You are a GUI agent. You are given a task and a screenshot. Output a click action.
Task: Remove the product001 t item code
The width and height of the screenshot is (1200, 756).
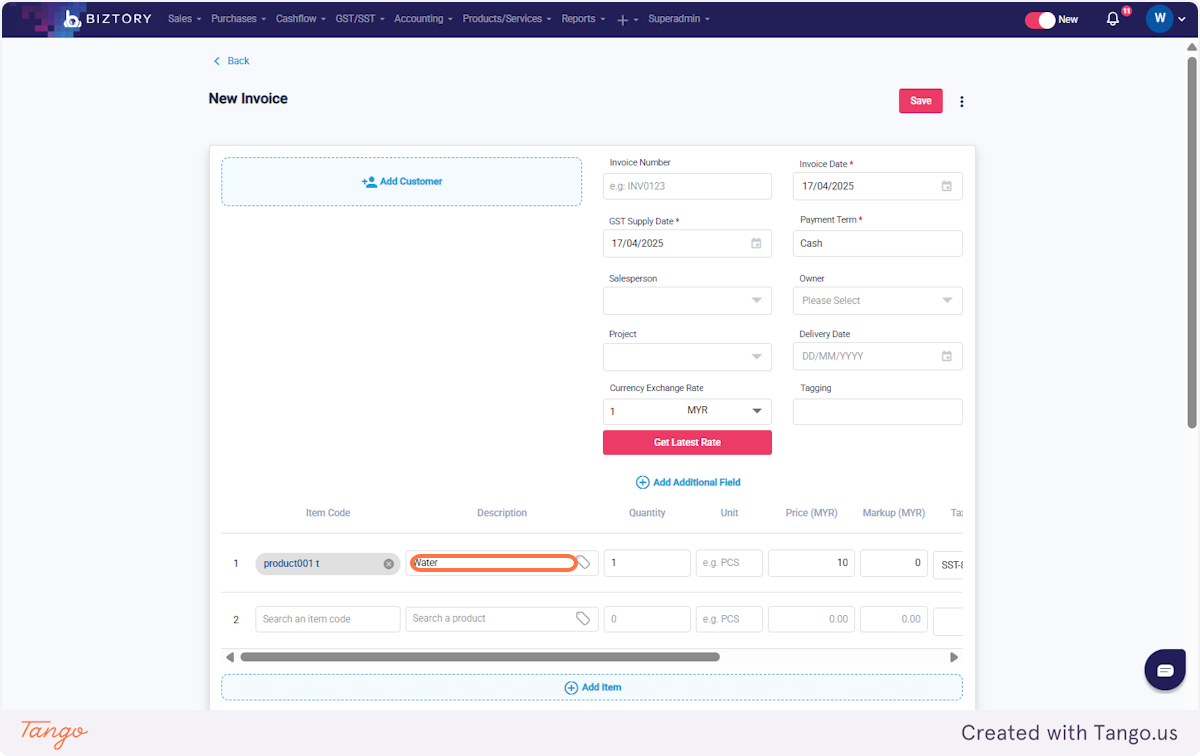point(389,564)
